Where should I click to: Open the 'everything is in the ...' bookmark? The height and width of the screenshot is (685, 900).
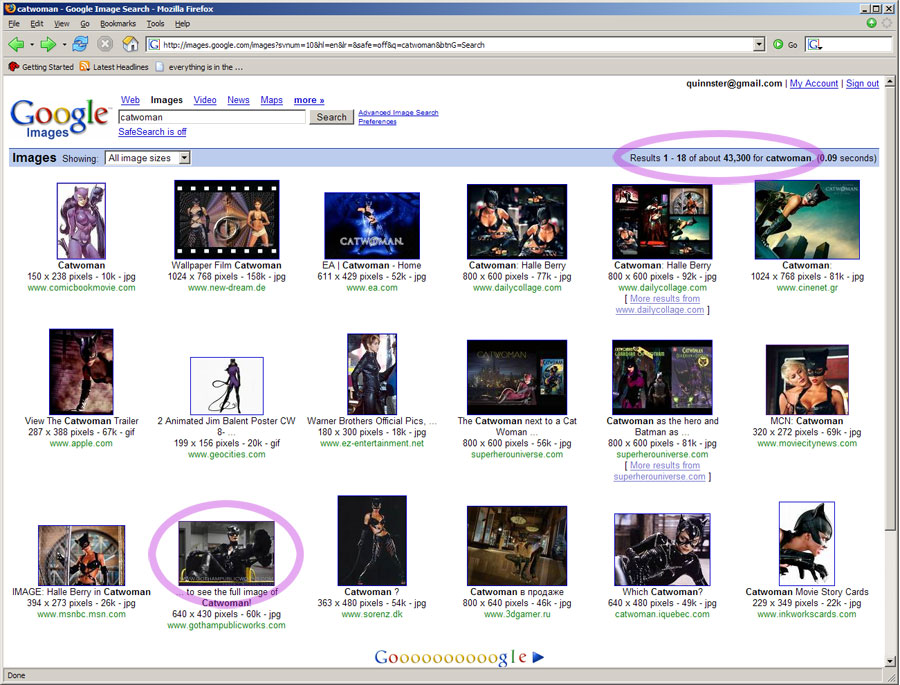click(199, 67)
